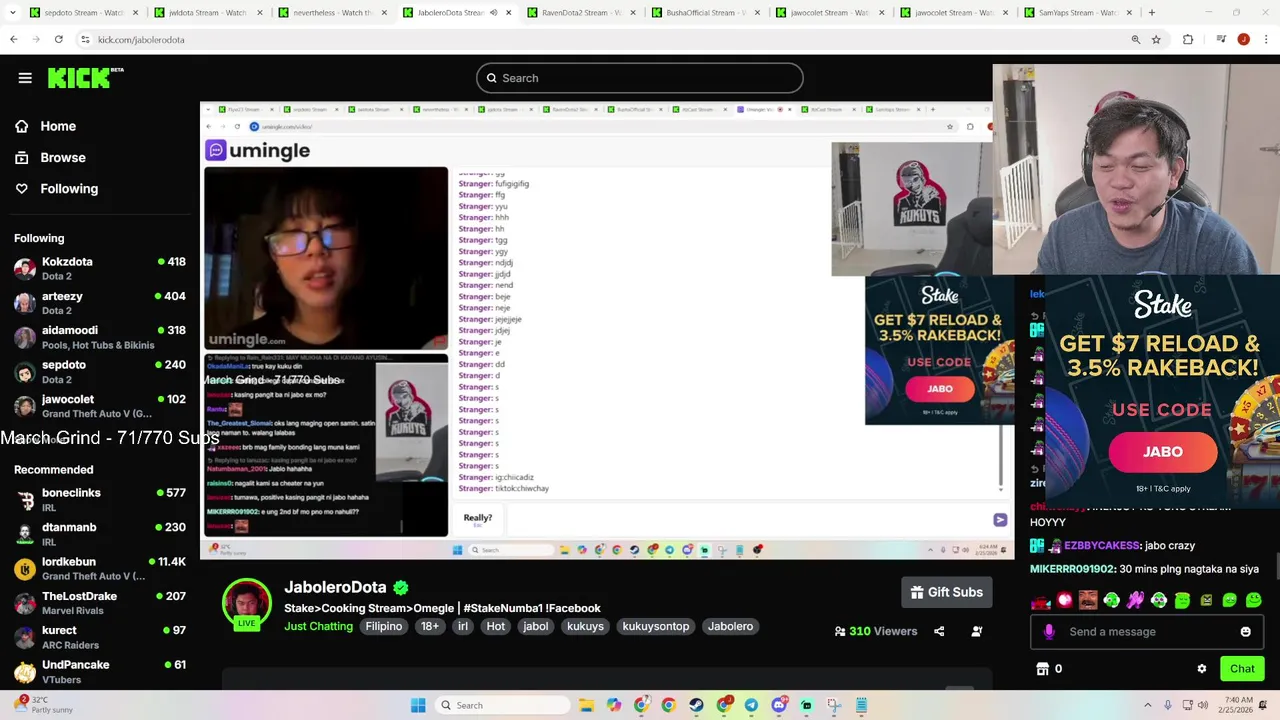Open chat settings gear

[x=1202, y=669]
